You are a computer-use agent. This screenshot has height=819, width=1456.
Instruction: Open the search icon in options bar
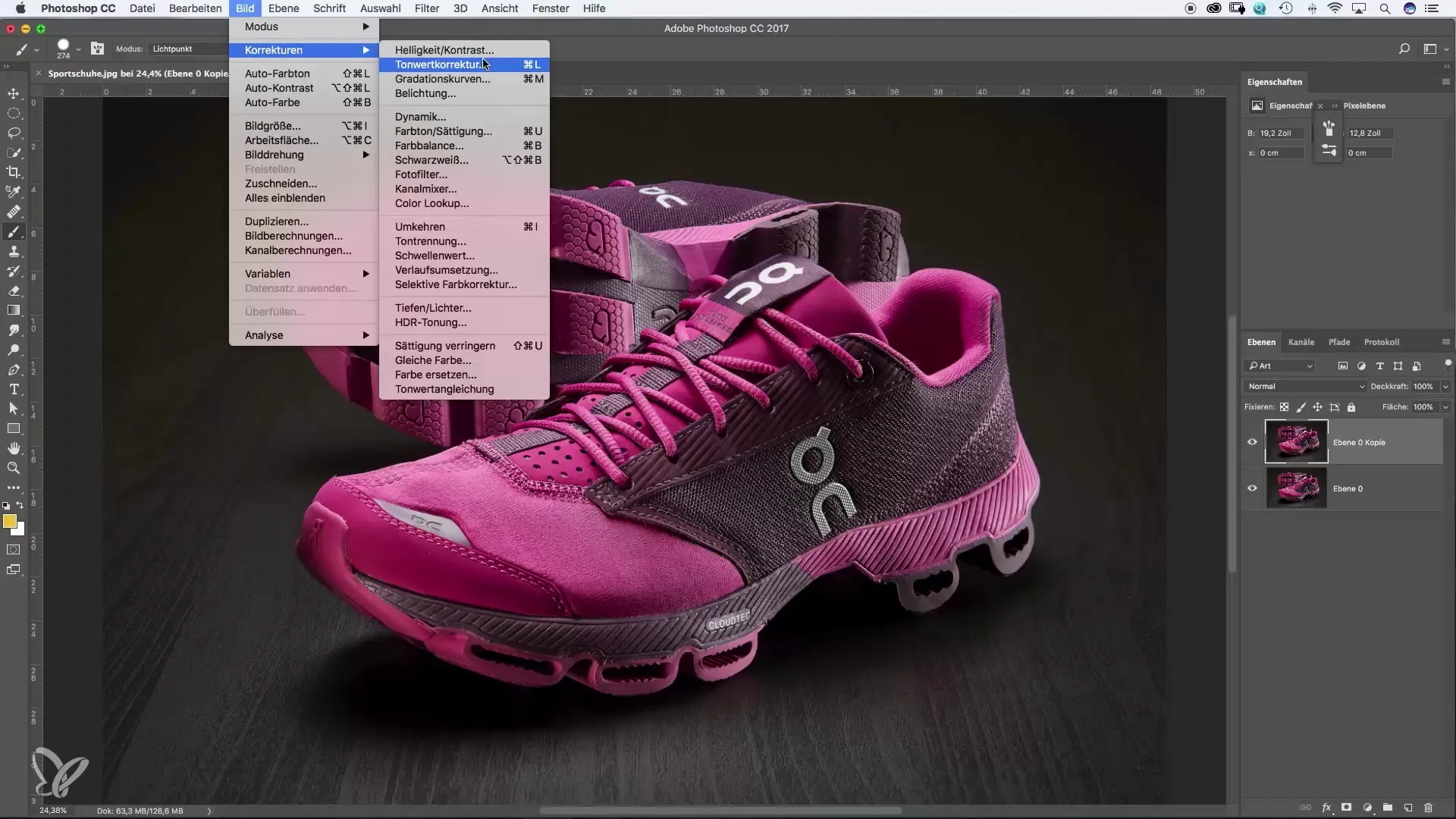coord(1404,49)
